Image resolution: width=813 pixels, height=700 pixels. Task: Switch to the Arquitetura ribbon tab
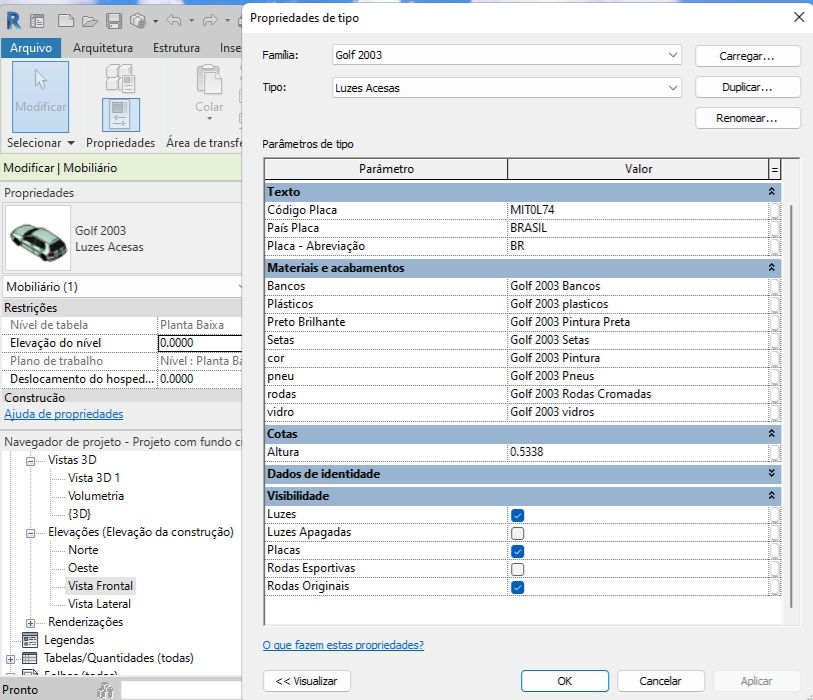tap(103, 48)
